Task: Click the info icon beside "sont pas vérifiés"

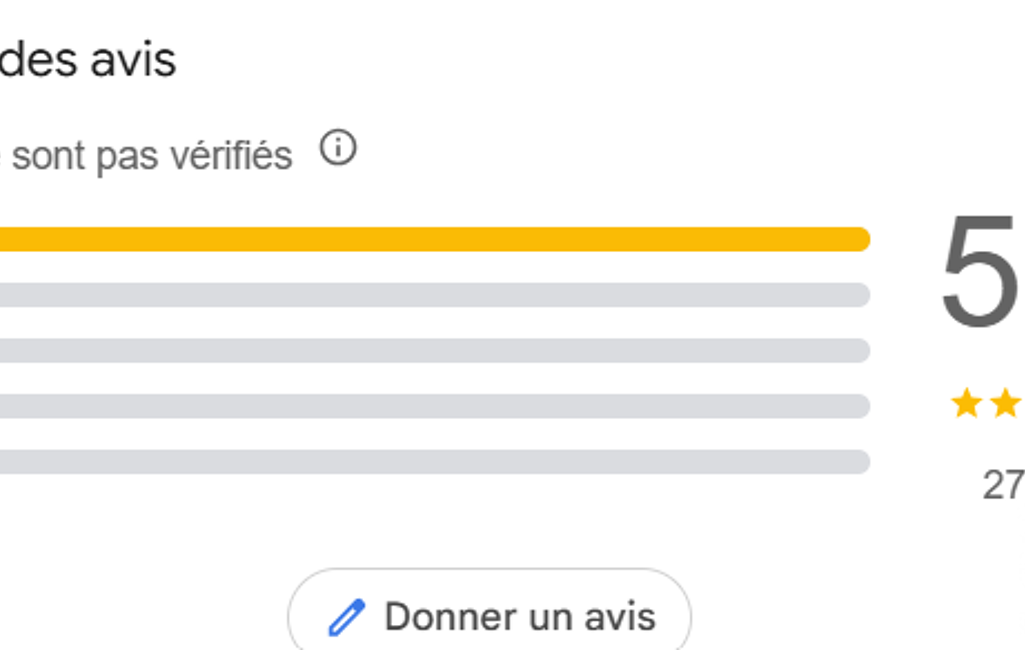Action: (338, 147)
